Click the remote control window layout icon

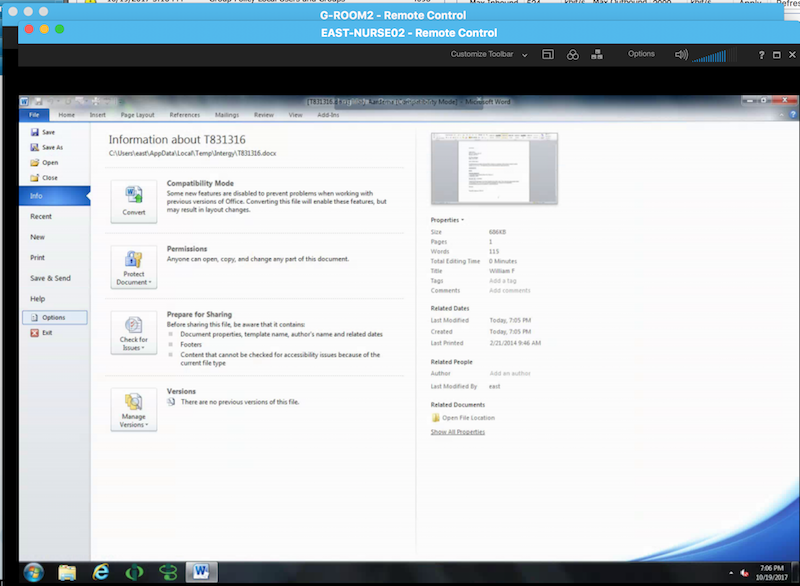[548, 54]
